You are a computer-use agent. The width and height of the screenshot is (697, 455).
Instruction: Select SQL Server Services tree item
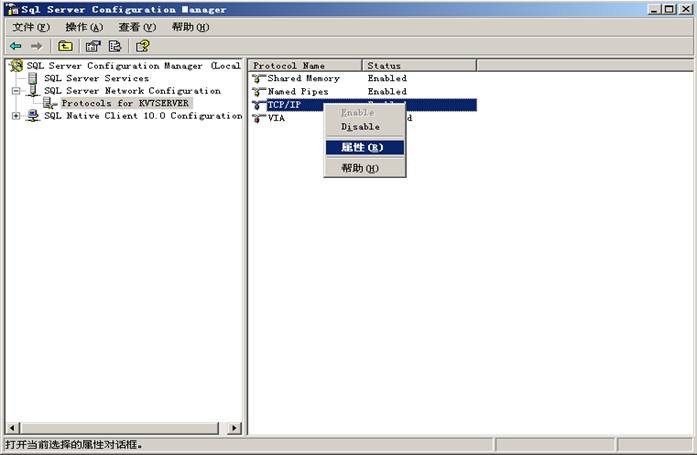click(x=96, y=78)
